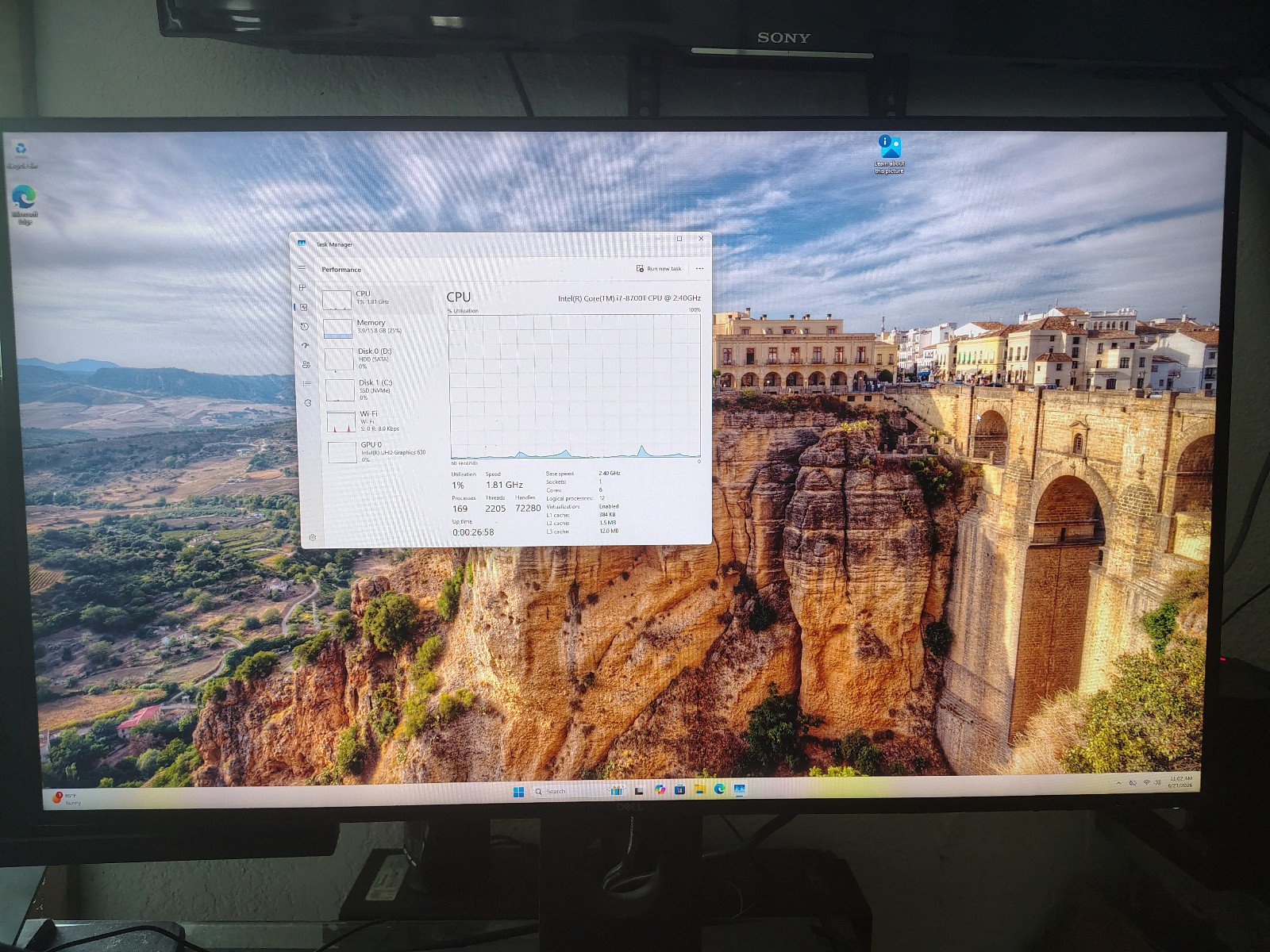Open the App history page icon

pos(304,326)
